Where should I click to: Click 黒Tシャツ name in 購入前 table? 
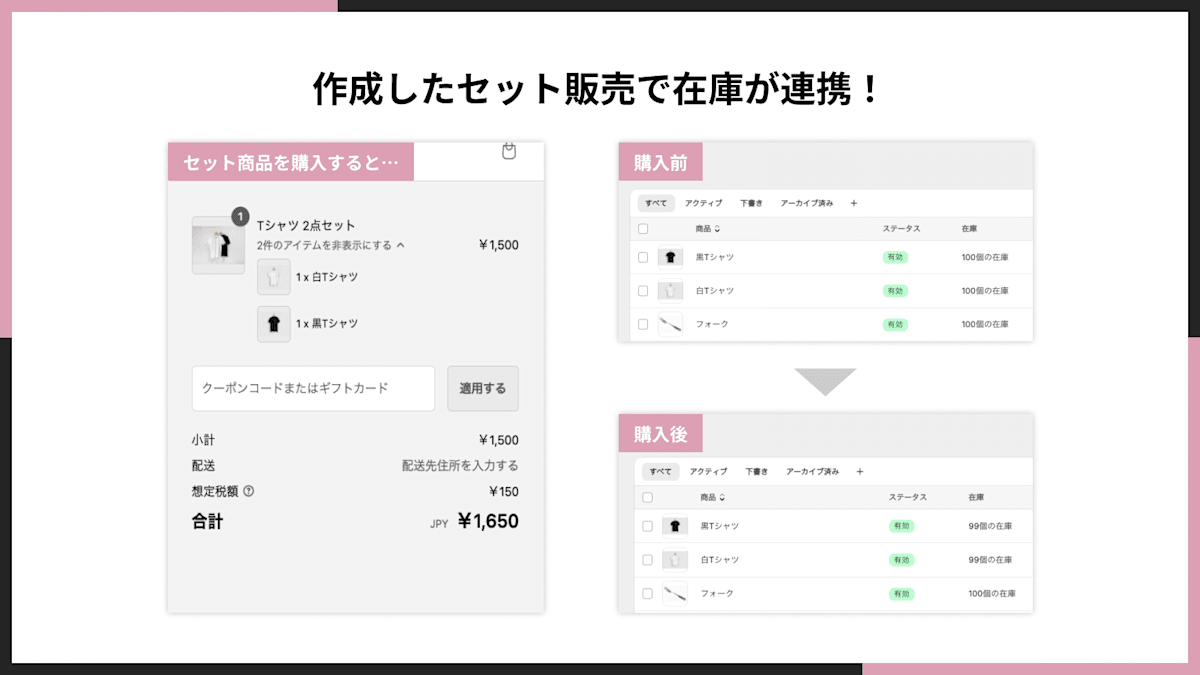714,258
